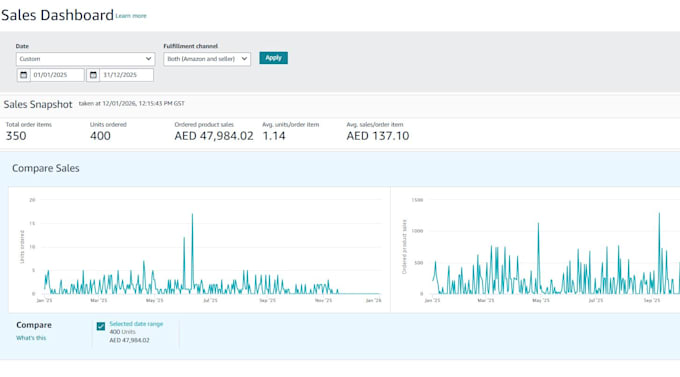Click the Total order items value 350

(16, 136)
